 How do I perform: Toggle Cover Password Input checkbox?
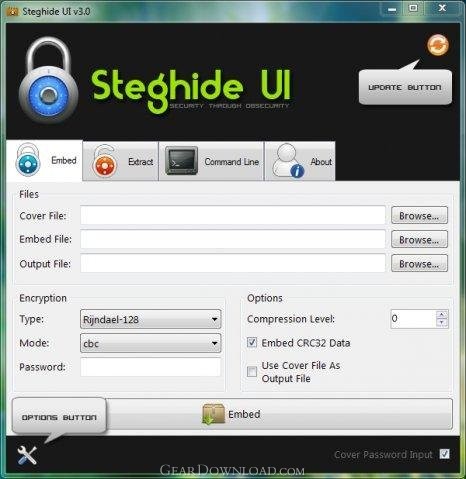[x=444, y=454]
